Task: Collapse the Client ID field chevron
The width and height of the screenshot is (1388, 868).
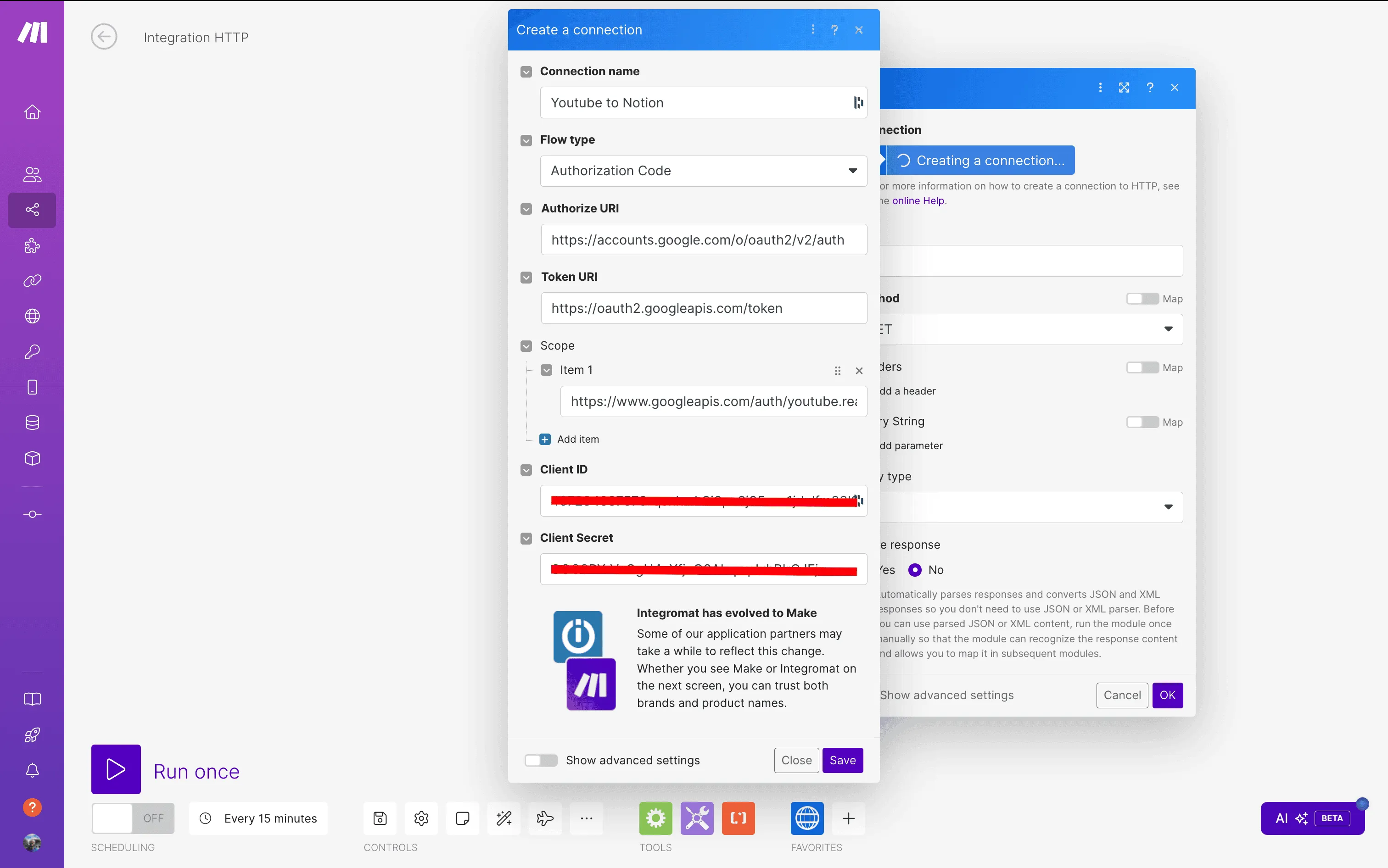Action: pyautogui.click(x=526, y=470)
